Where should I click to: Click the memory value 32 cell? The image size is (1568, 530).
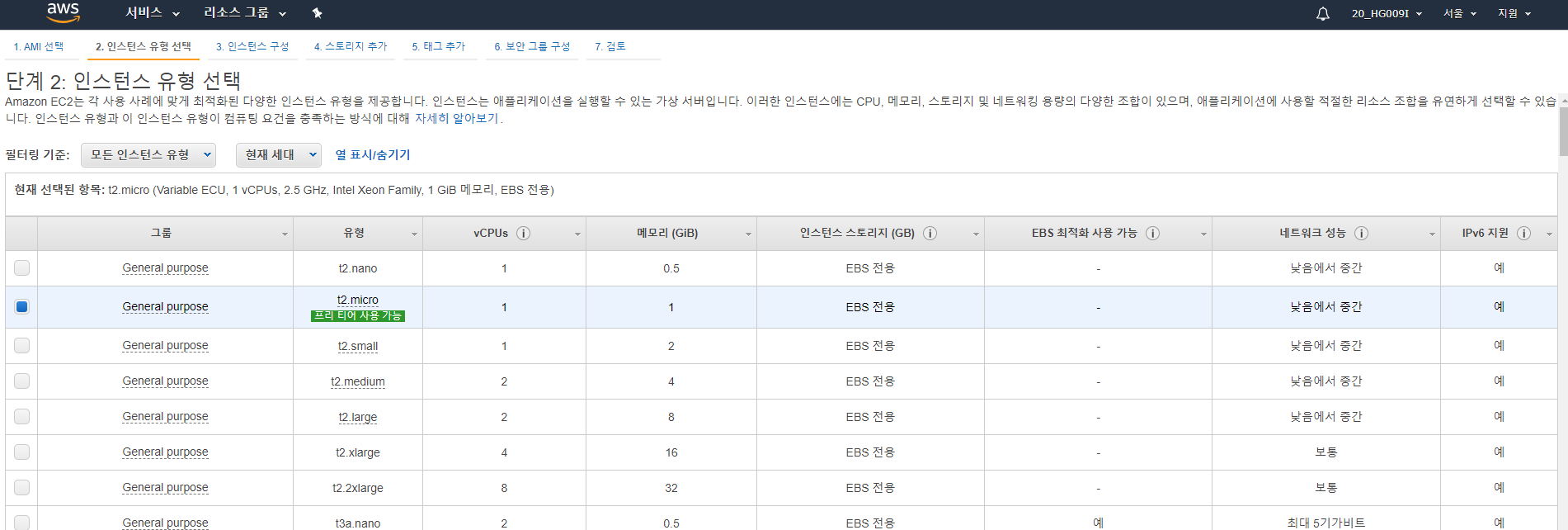point(671,488)
